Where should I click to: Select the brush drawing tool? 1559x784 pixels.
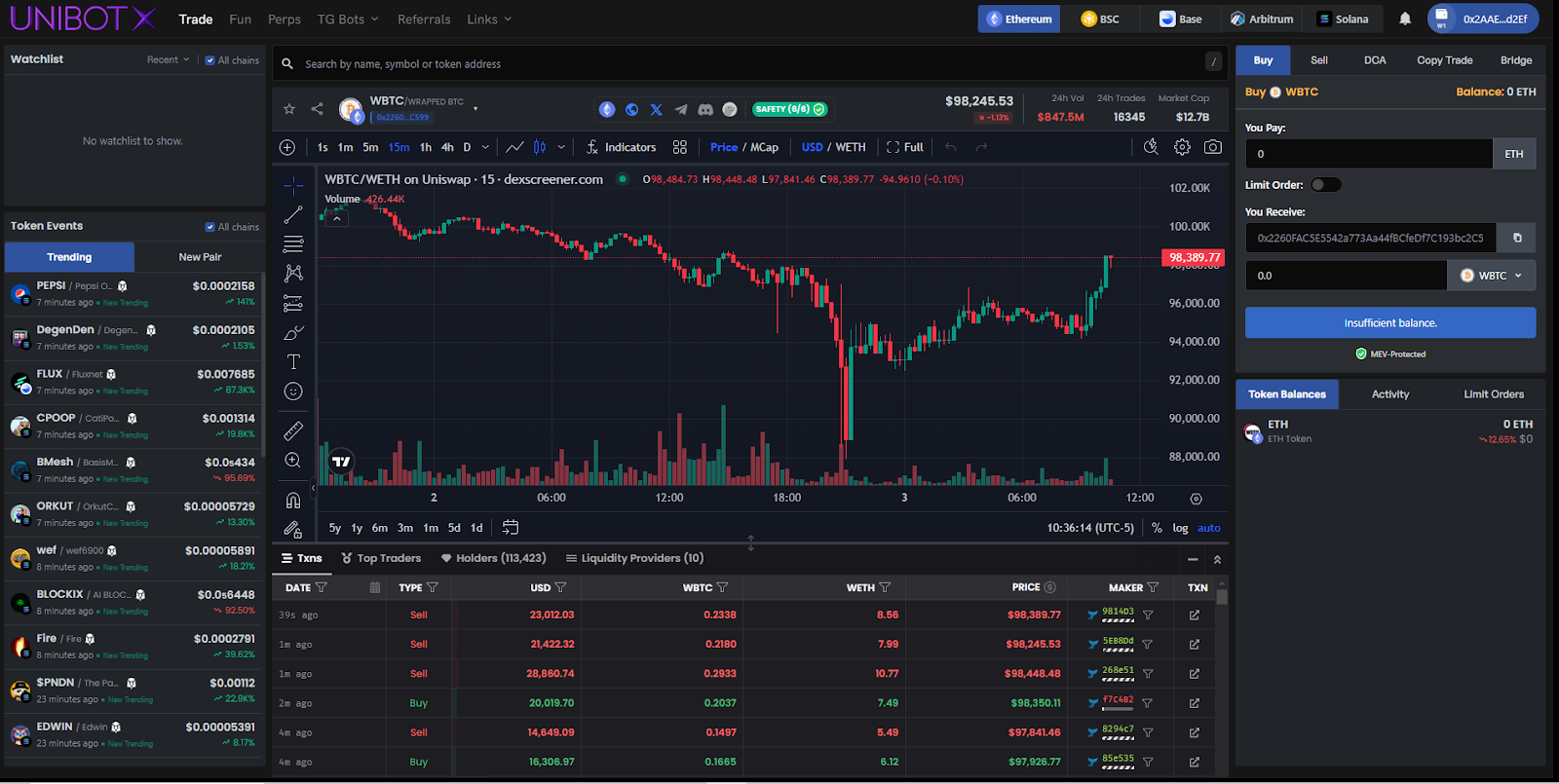[x=293, y=332]
